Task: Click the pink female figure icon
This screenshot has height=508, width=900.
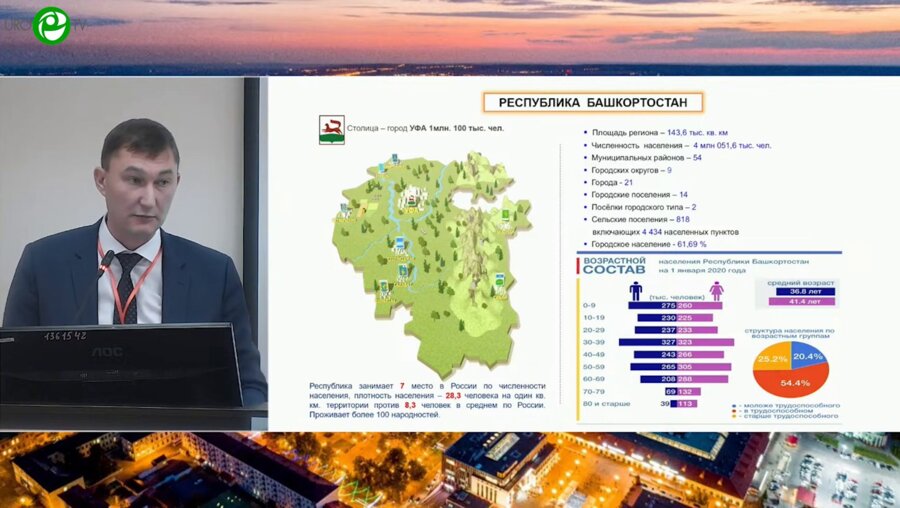Action: [x=716, y=290]
